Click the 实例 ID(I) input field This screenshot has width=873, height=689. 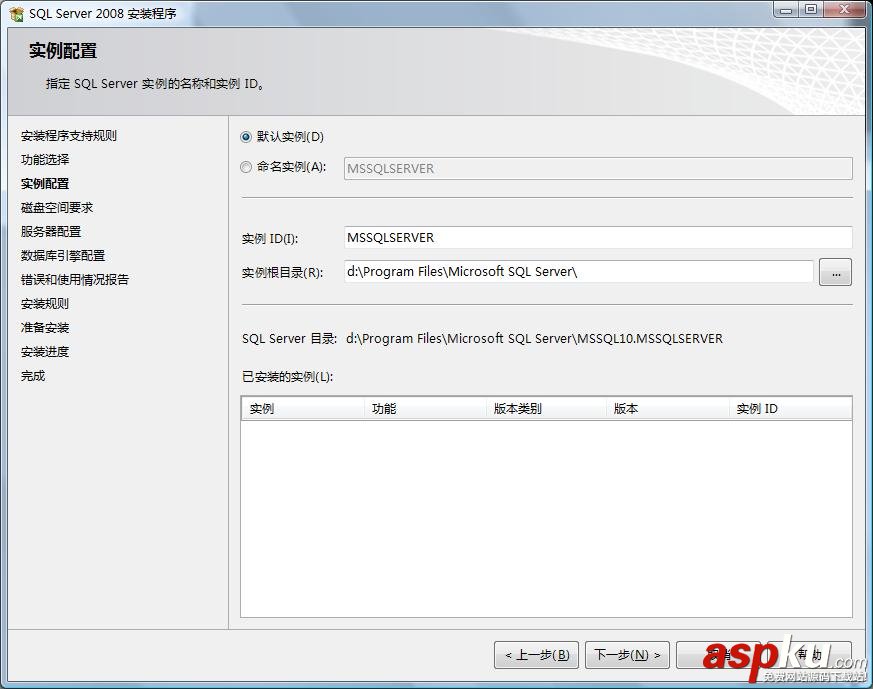pyautogui.click(x=598, y=238)
